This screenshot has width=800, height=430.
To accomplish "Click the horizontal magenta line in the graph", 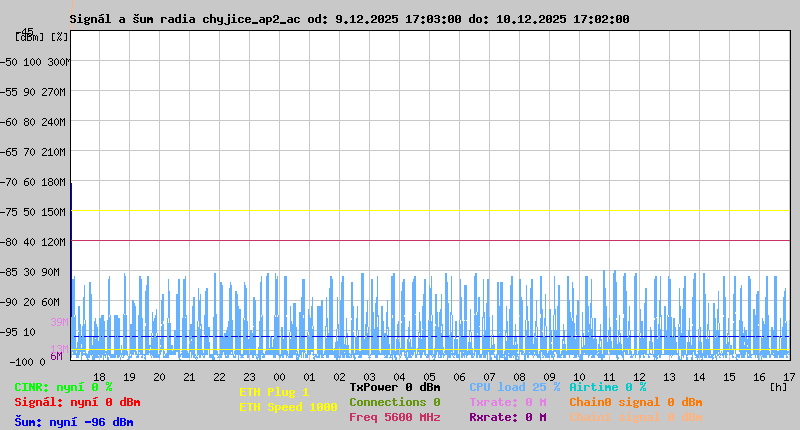I will tap(430, 241).
